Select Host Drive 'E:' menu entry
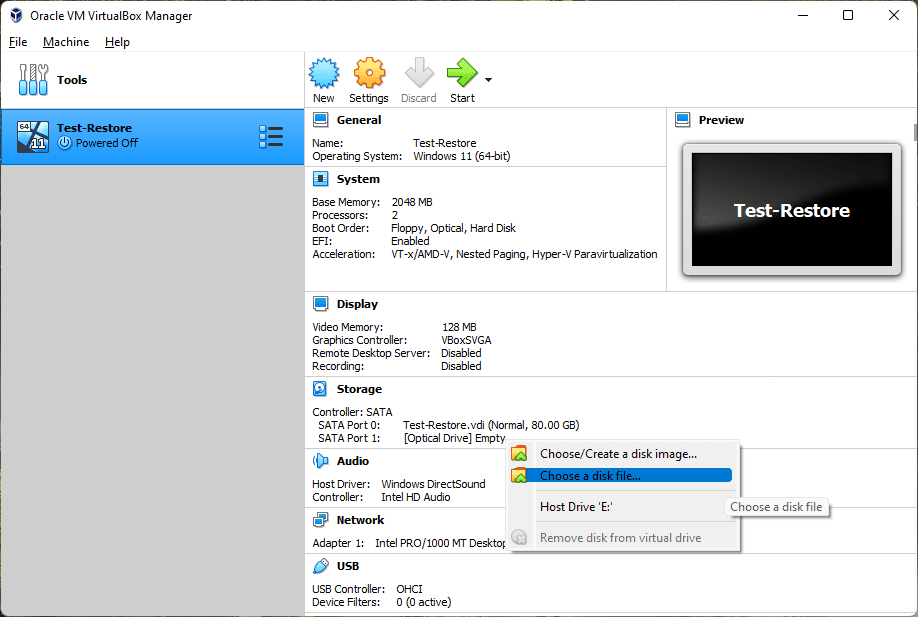 (622, 506)
